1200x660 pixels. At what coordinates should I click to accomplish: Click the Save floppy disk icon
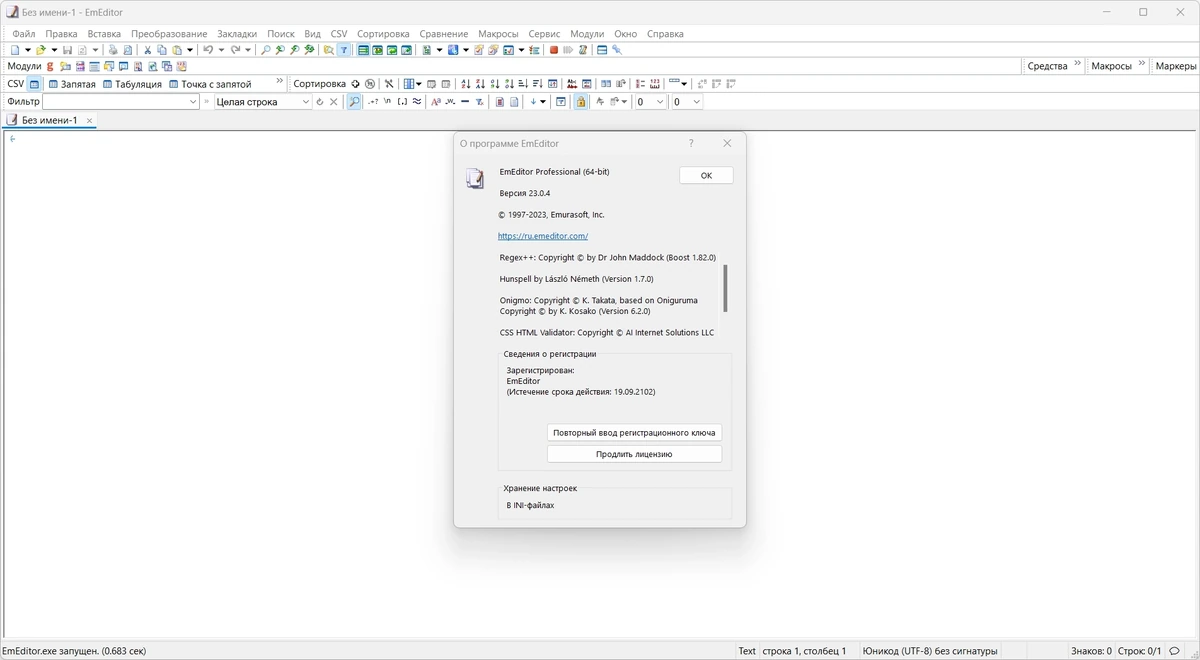click(x=67, y=50)
